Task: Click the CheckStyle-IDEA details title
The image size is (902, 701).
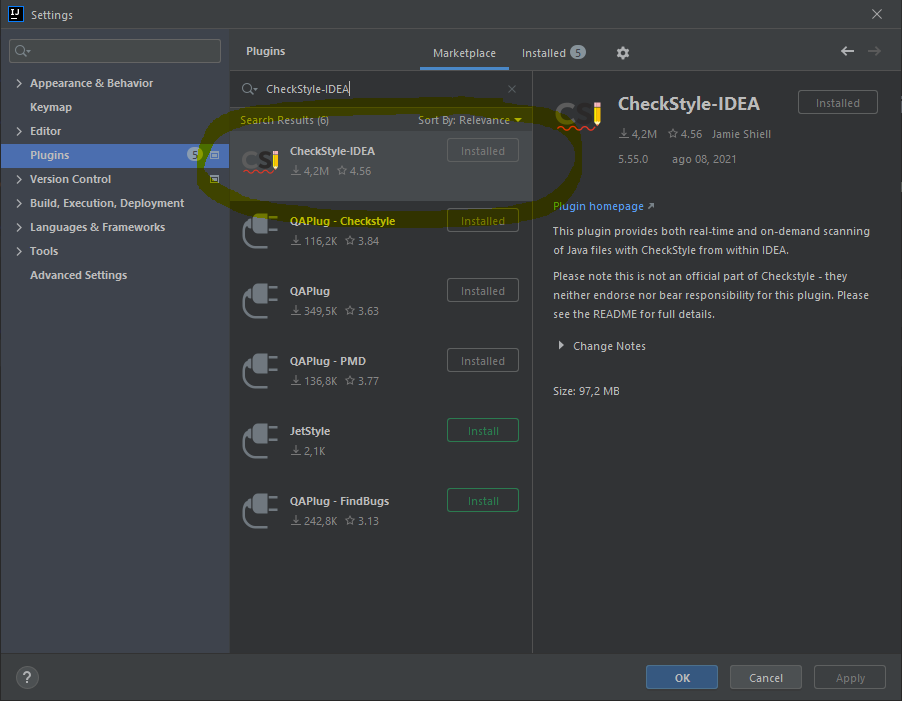Action: tap(689, 104)
